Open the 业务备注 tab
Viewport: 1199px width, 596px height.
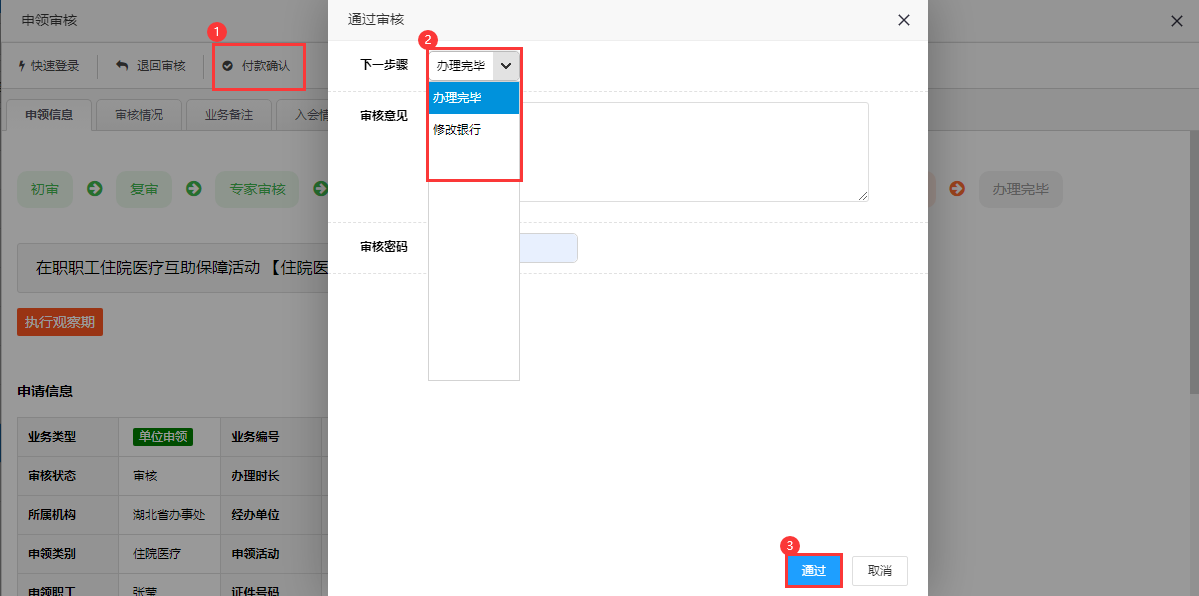pyautogui.click(x=229, y=116)
